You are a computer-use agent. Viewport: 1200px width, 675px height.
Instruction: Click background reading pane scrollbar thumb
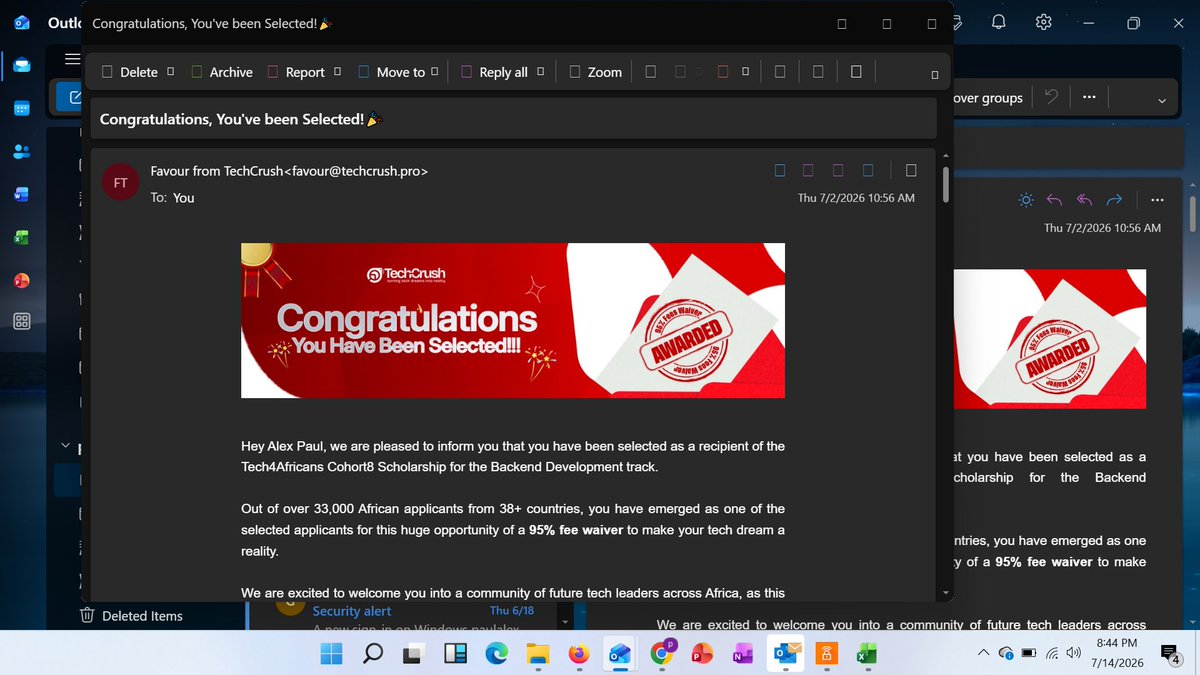tap(1192, 212)
